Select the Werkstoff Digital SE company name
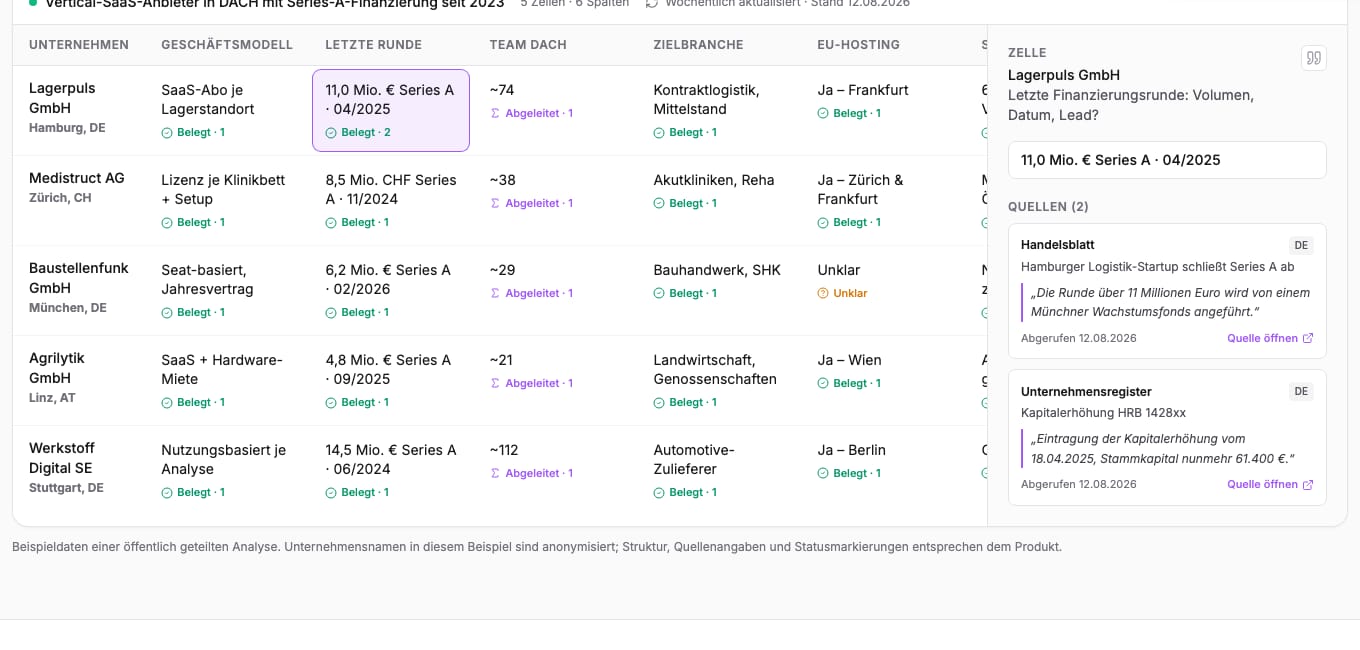The height and width of the screenshot is (650, 1360). pos(62,458)
